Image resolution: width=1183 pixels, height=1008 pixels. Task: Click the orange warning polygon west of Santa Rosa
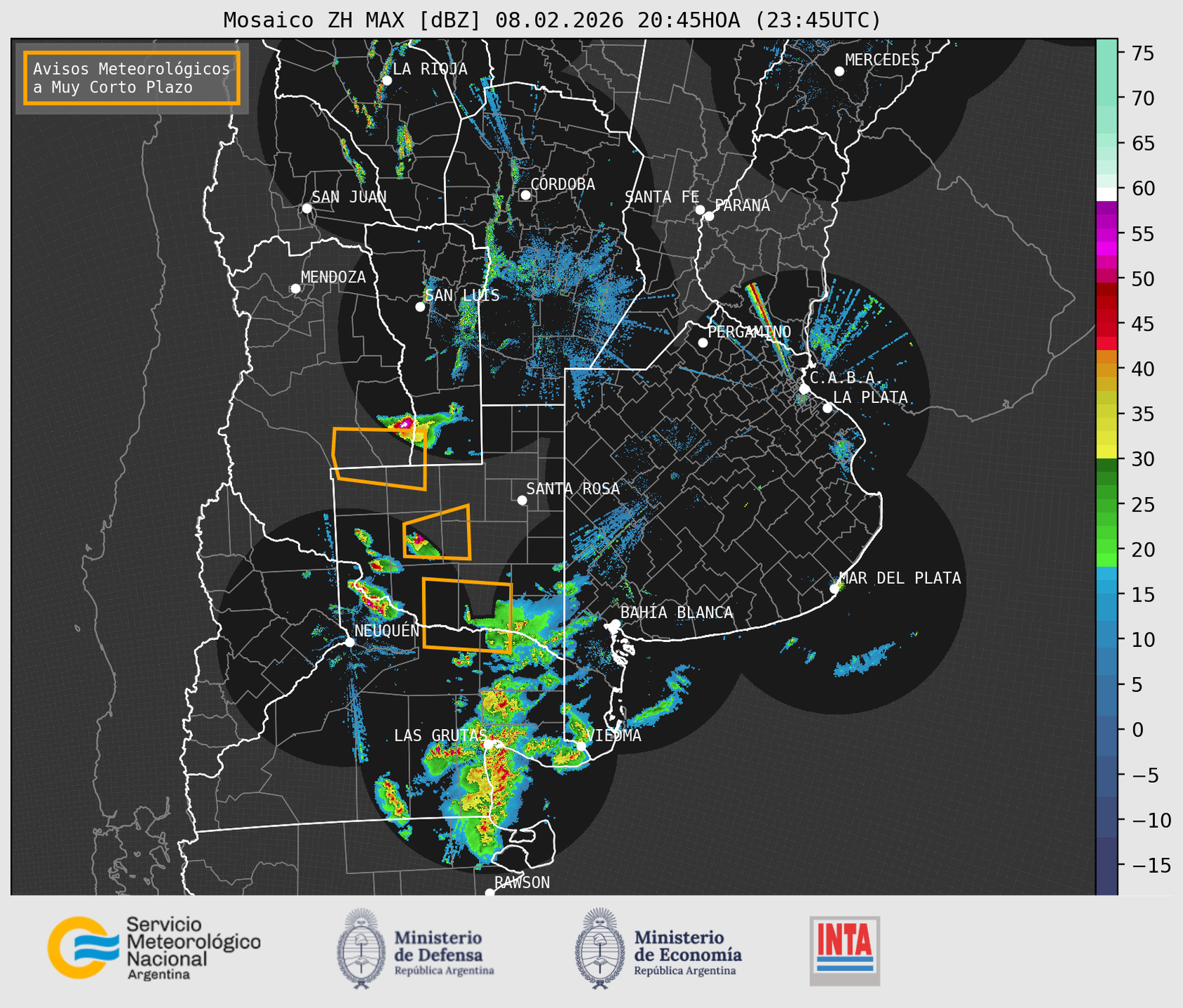(437, 533)
